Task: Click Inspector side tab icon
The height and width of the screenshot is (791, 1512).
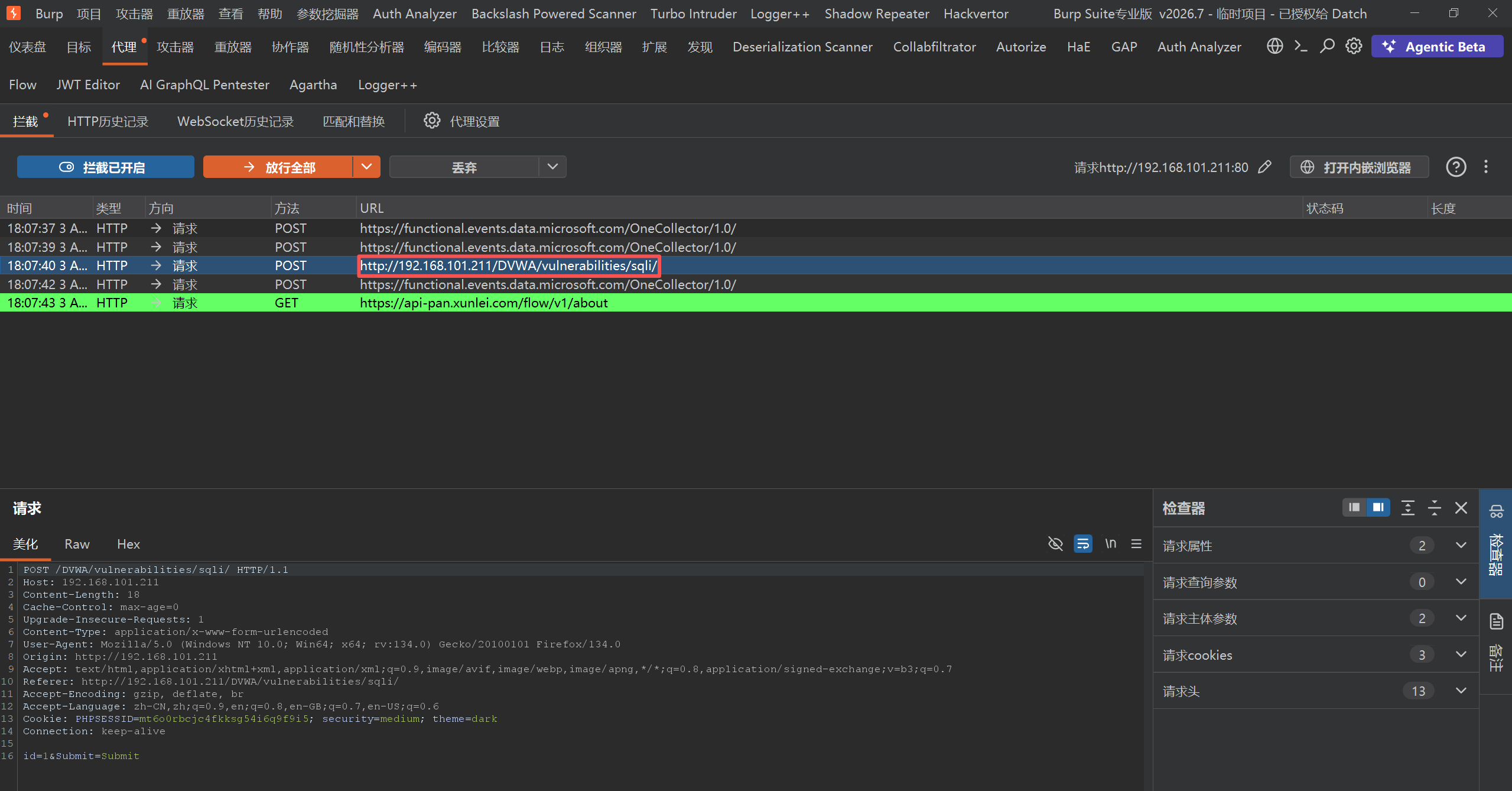Action: [1496, 544]
